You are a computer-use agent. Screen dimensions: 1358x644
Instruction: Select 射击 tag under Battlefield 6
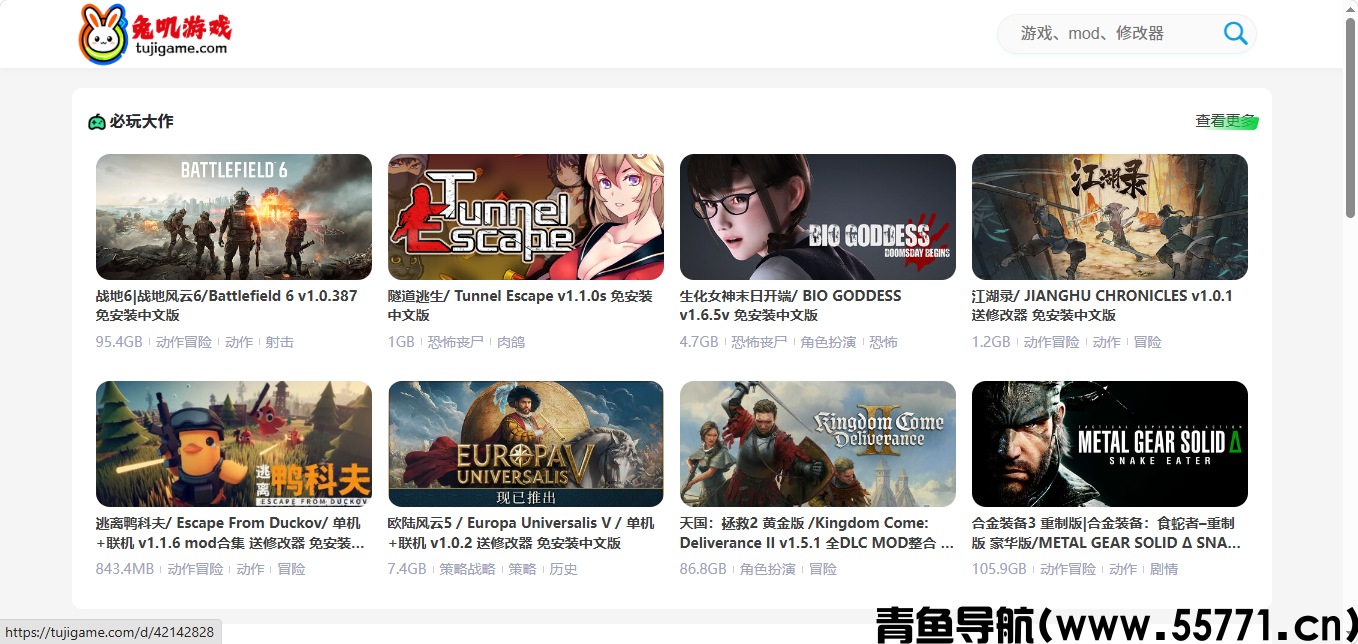pyautogui.click(x=280, y=342)
